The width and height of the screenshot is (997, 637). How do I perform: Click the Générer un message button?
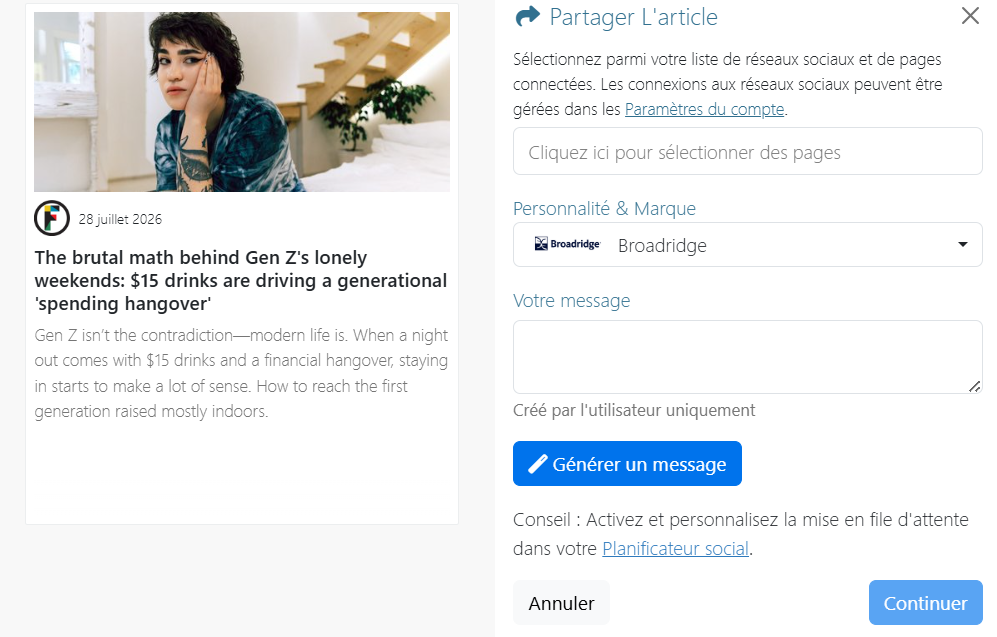(x=627, y=463)
